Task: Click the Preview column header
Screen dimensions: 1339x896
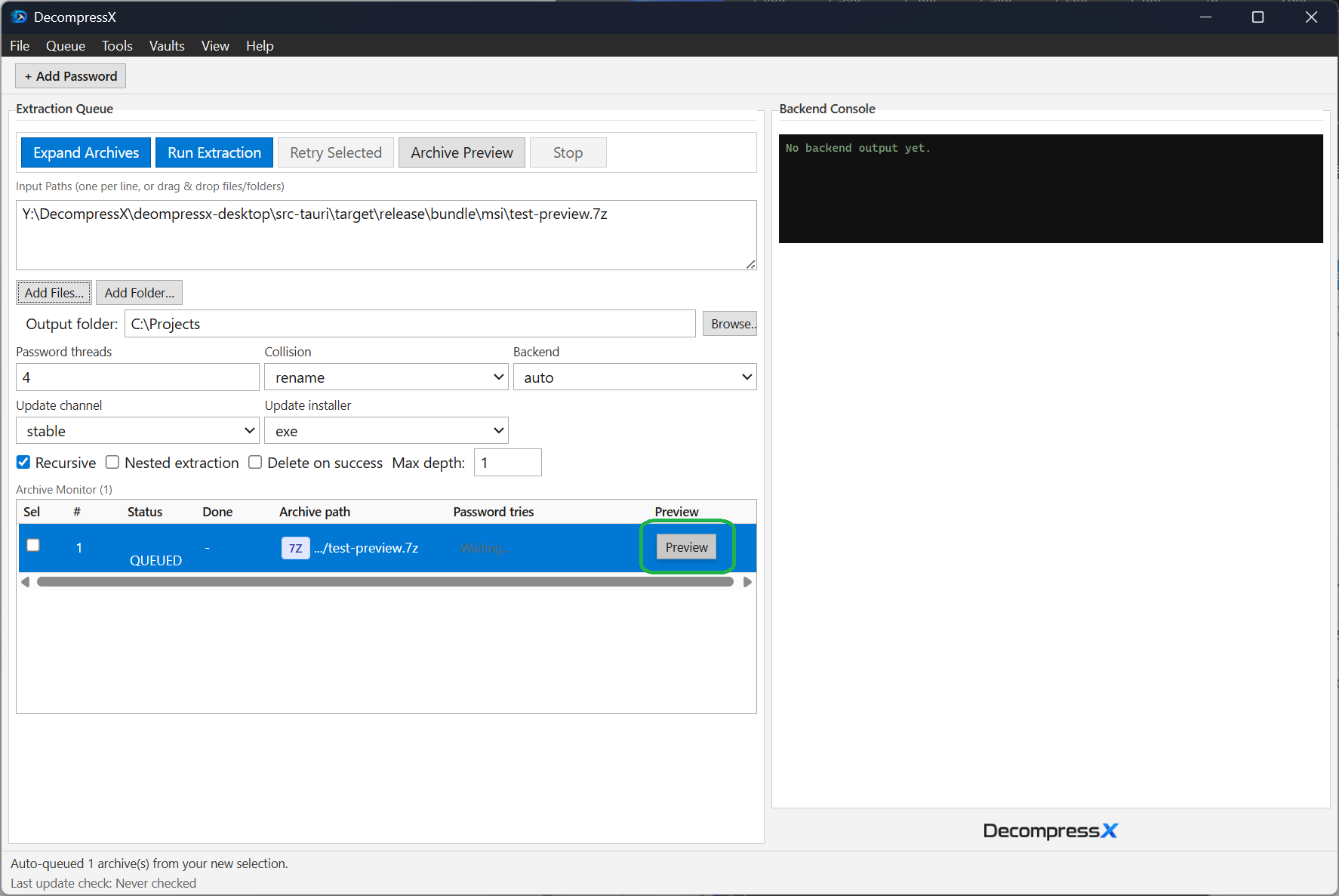Action: coord(677,512)
